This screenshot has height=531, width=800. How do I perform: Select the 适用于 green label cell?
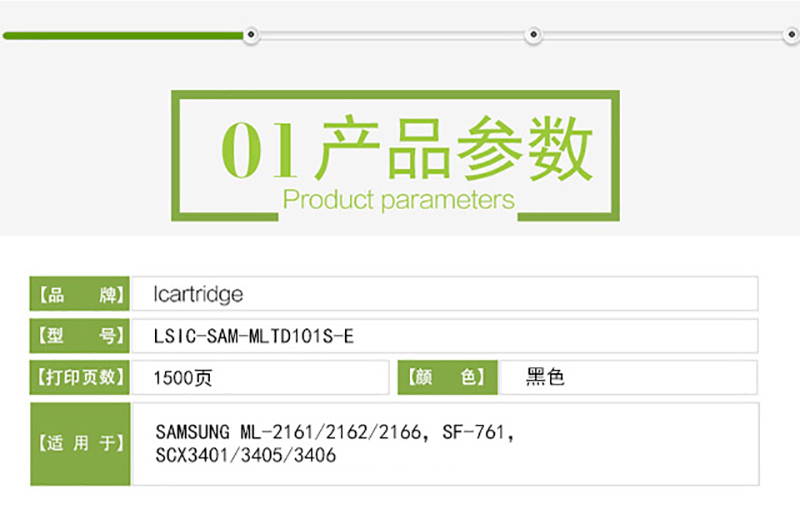pyautogui.click(x=80, y=444)
